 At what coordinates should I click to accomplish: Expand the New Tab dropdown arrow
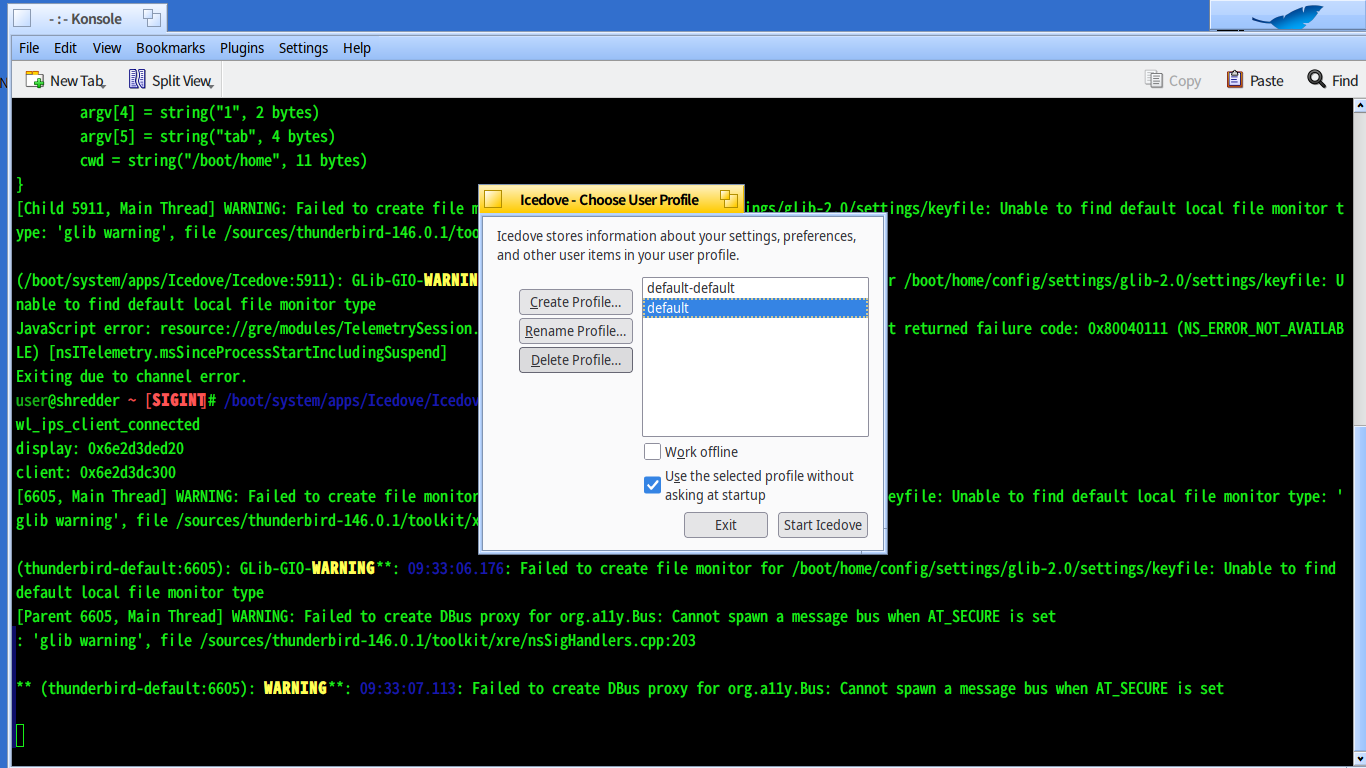[x=104, y=85]
